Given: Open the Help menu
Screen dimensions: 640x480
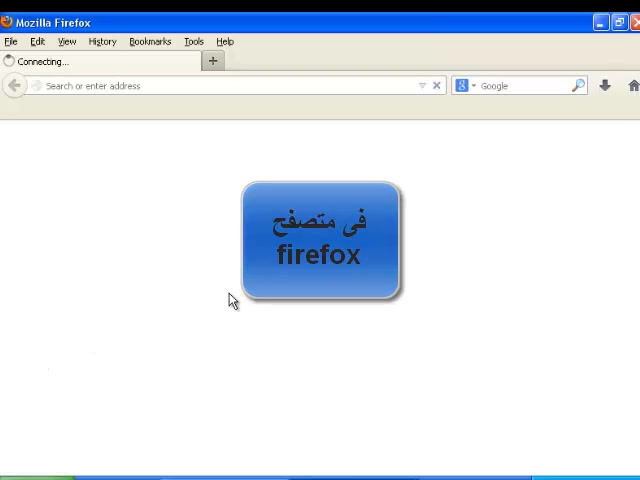Looking at the screenshot, I should [225, 42].
